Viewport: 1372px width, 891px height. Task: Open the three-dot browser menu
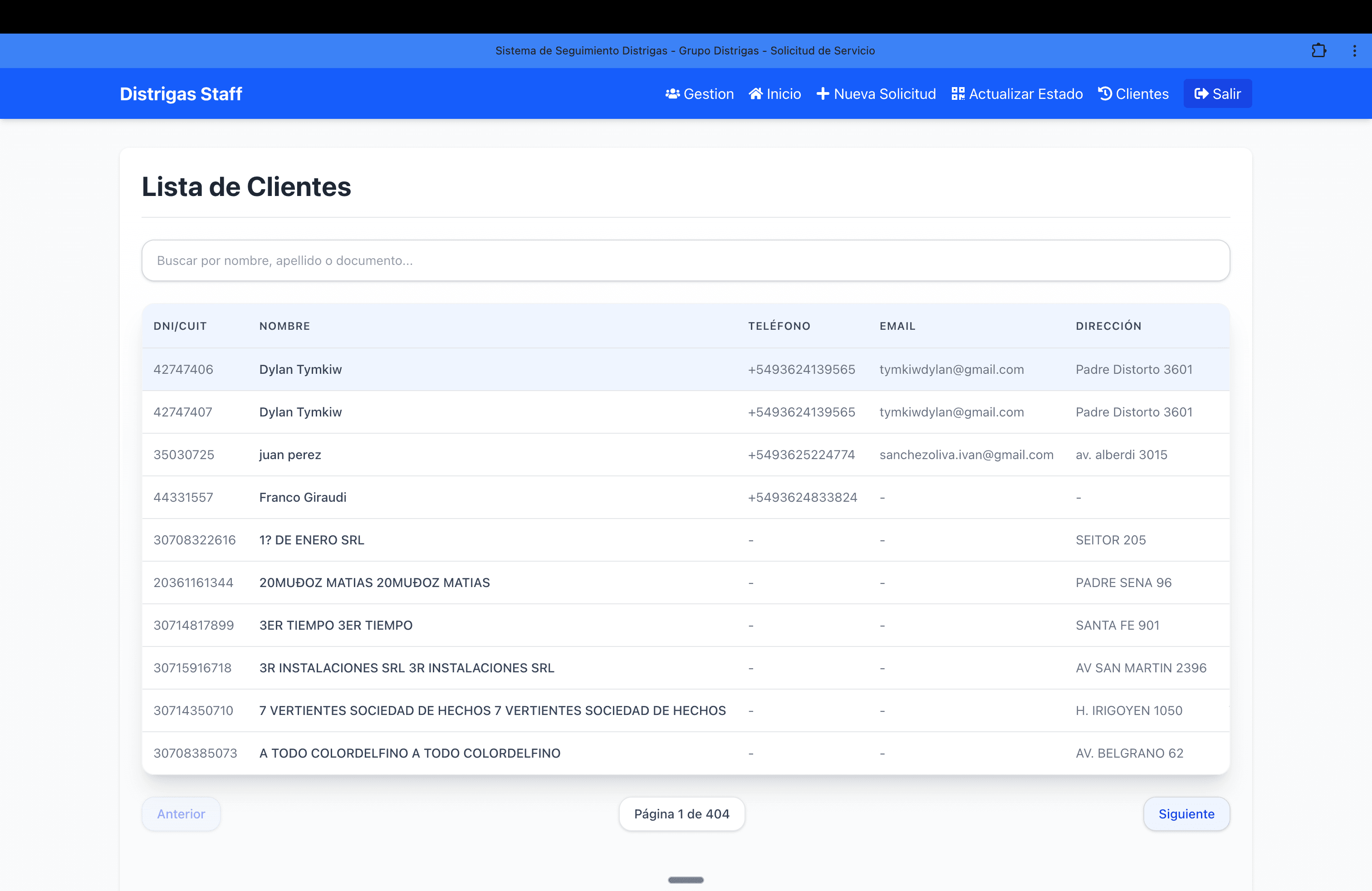(1355, 51)
